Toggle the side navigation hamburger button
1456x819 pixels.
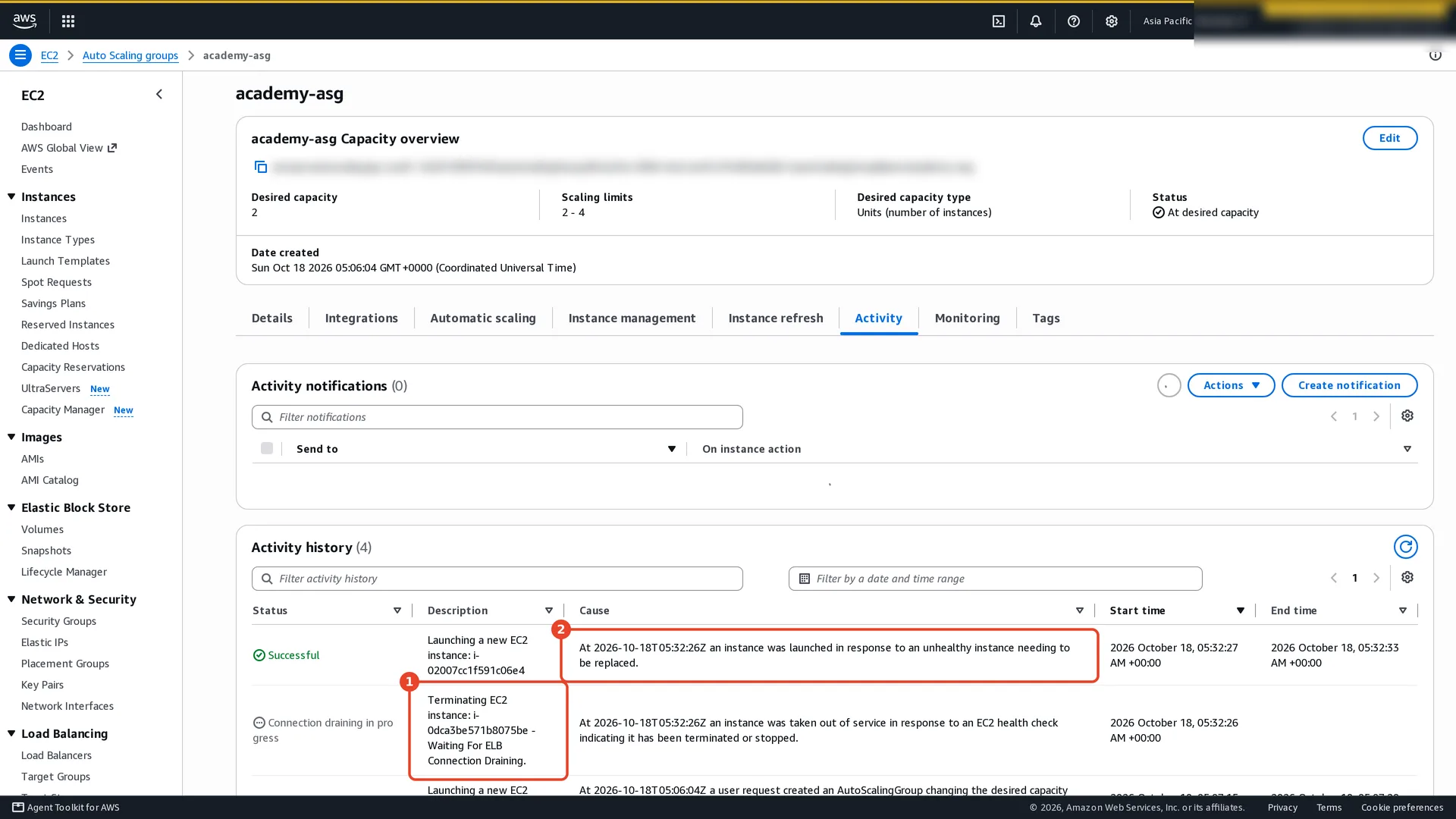tap(20, 55)
